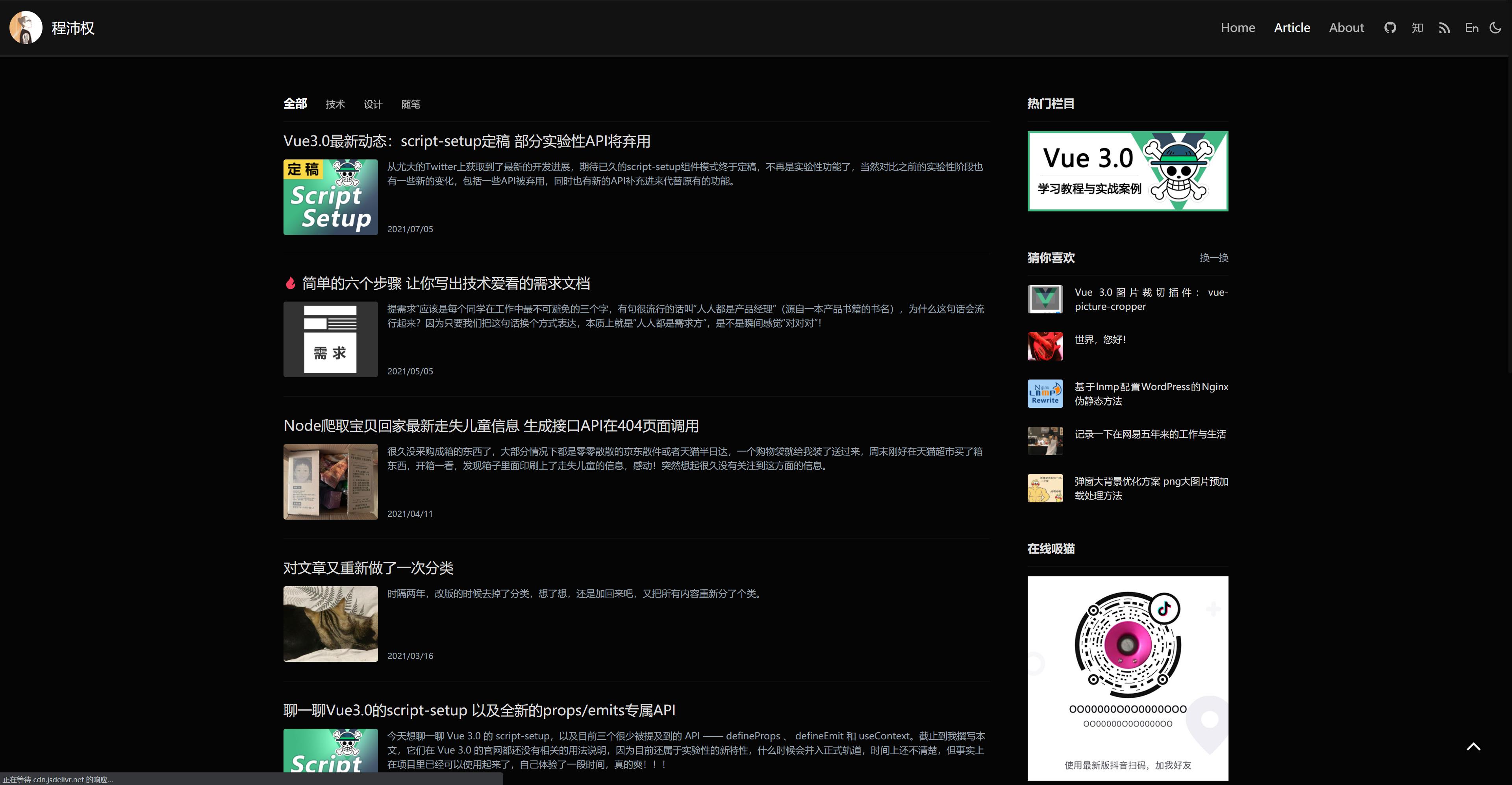The height and width of the screenshot is (785, 1512).
Task: Click the Vue 3.0 学习教程 banner
Action: tap(1128, 171)
